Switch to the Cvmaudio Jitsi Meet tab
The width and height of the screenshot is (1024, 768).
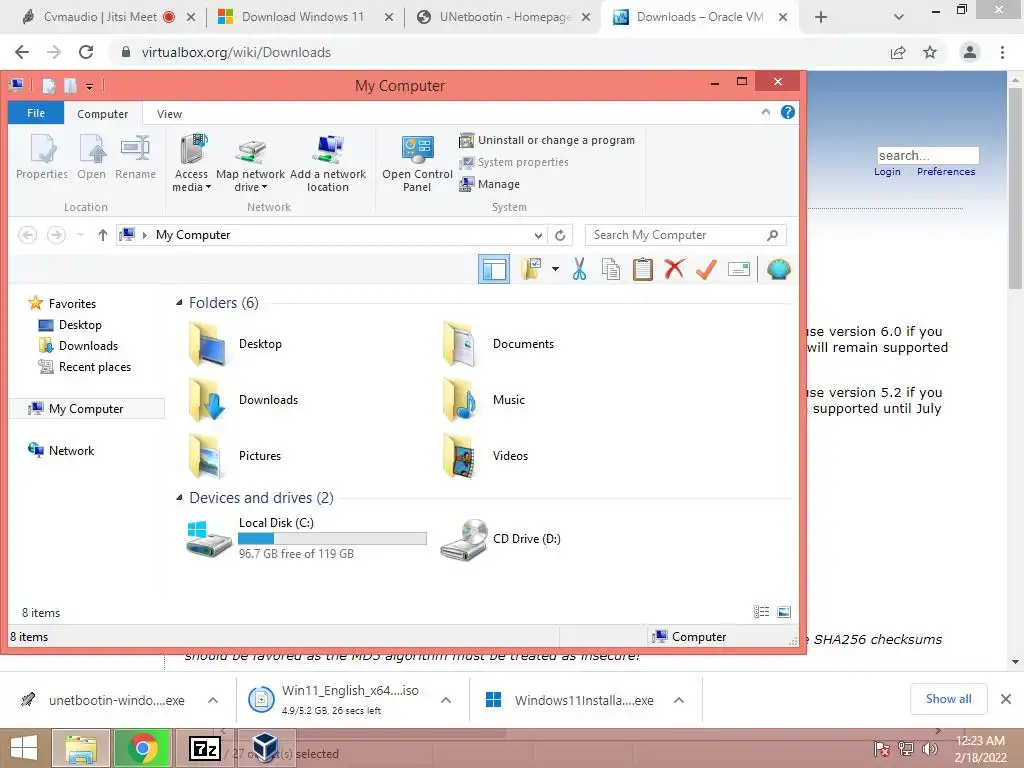100,17
